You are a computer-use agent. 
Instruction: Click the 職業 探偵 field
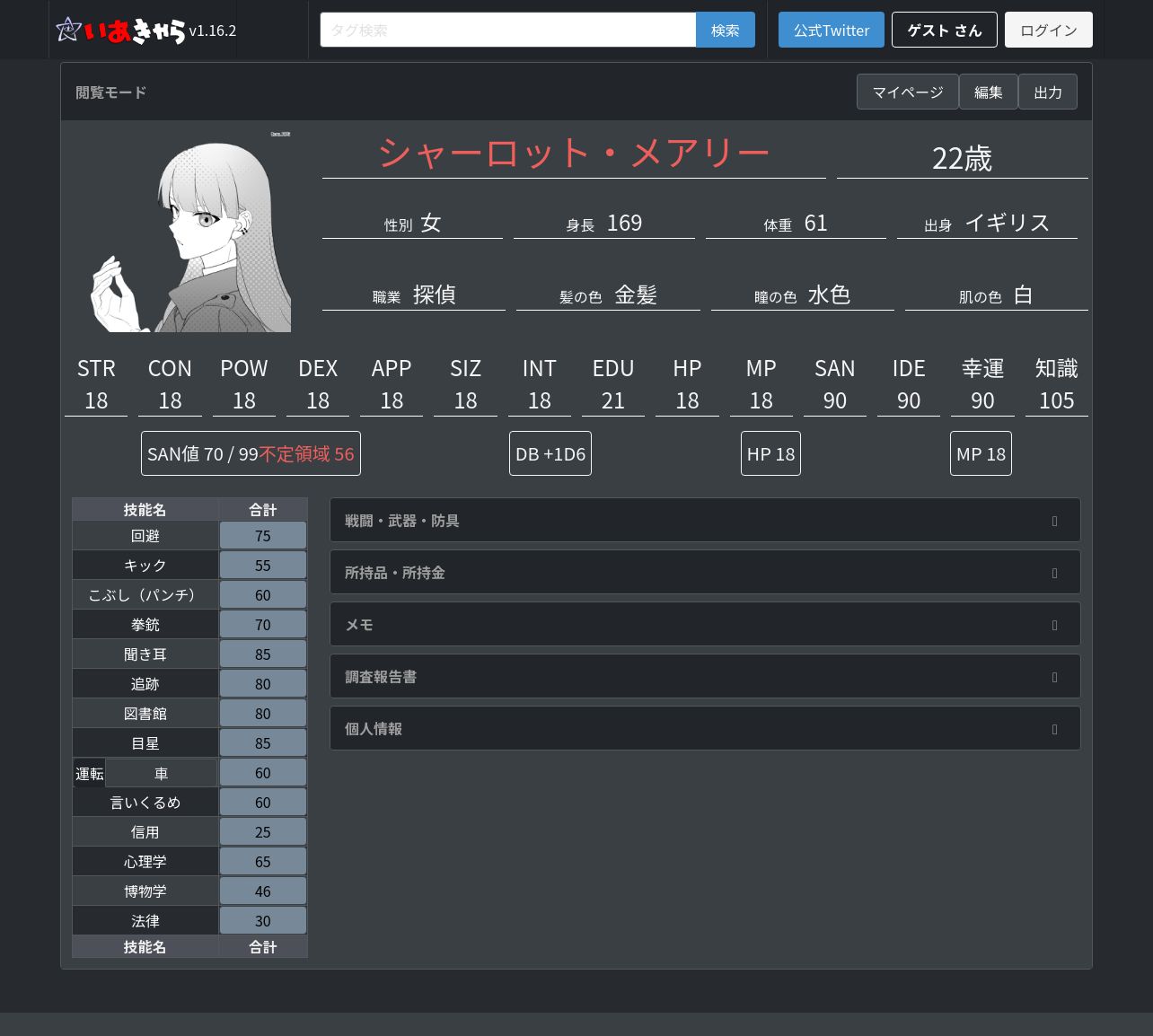[x=414, y=294]
